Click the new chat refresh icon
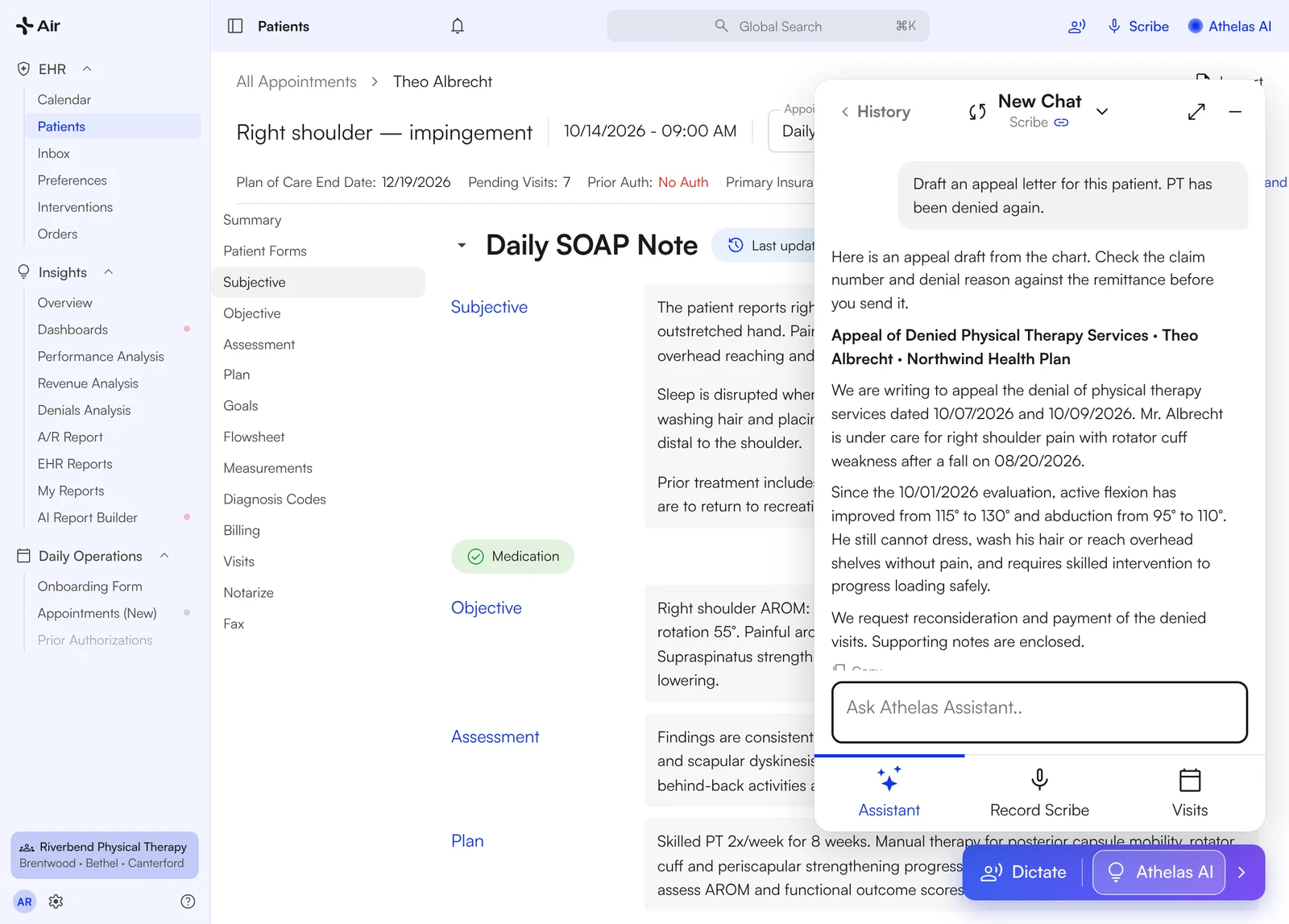Screen dimensions: 1289x924 point(977,112)
